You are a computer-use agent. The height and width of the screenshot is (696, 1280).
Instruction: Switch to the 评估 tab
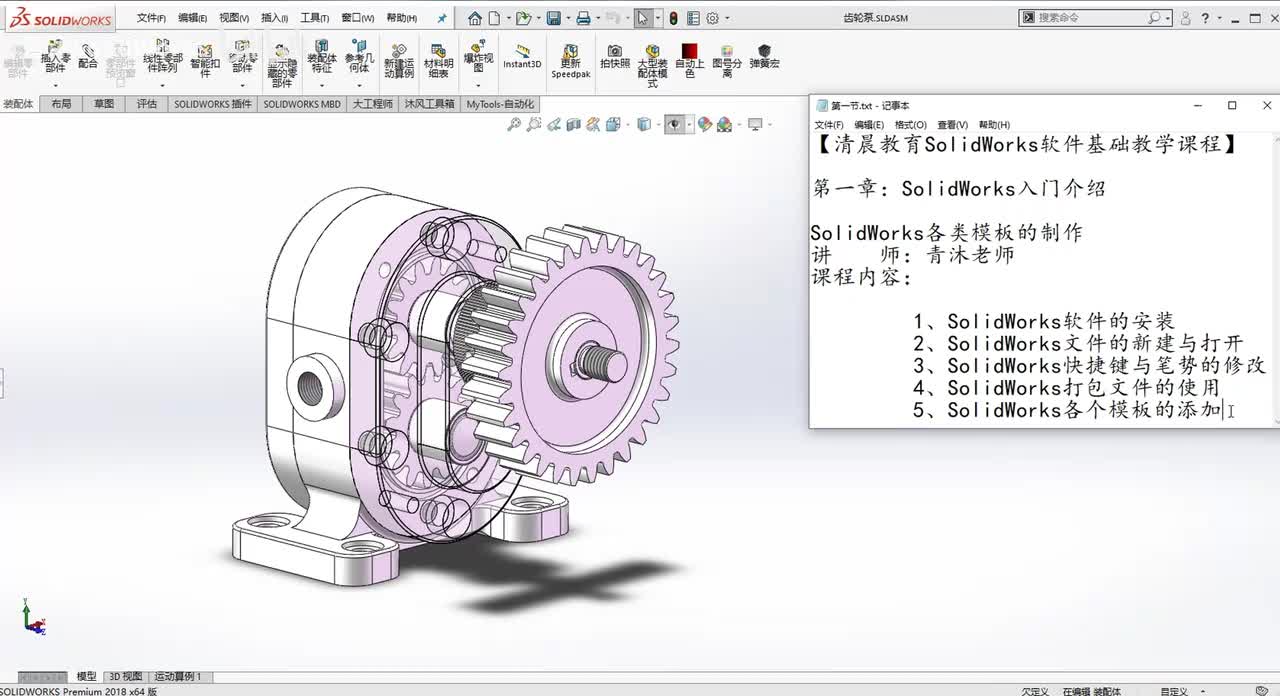147,104
